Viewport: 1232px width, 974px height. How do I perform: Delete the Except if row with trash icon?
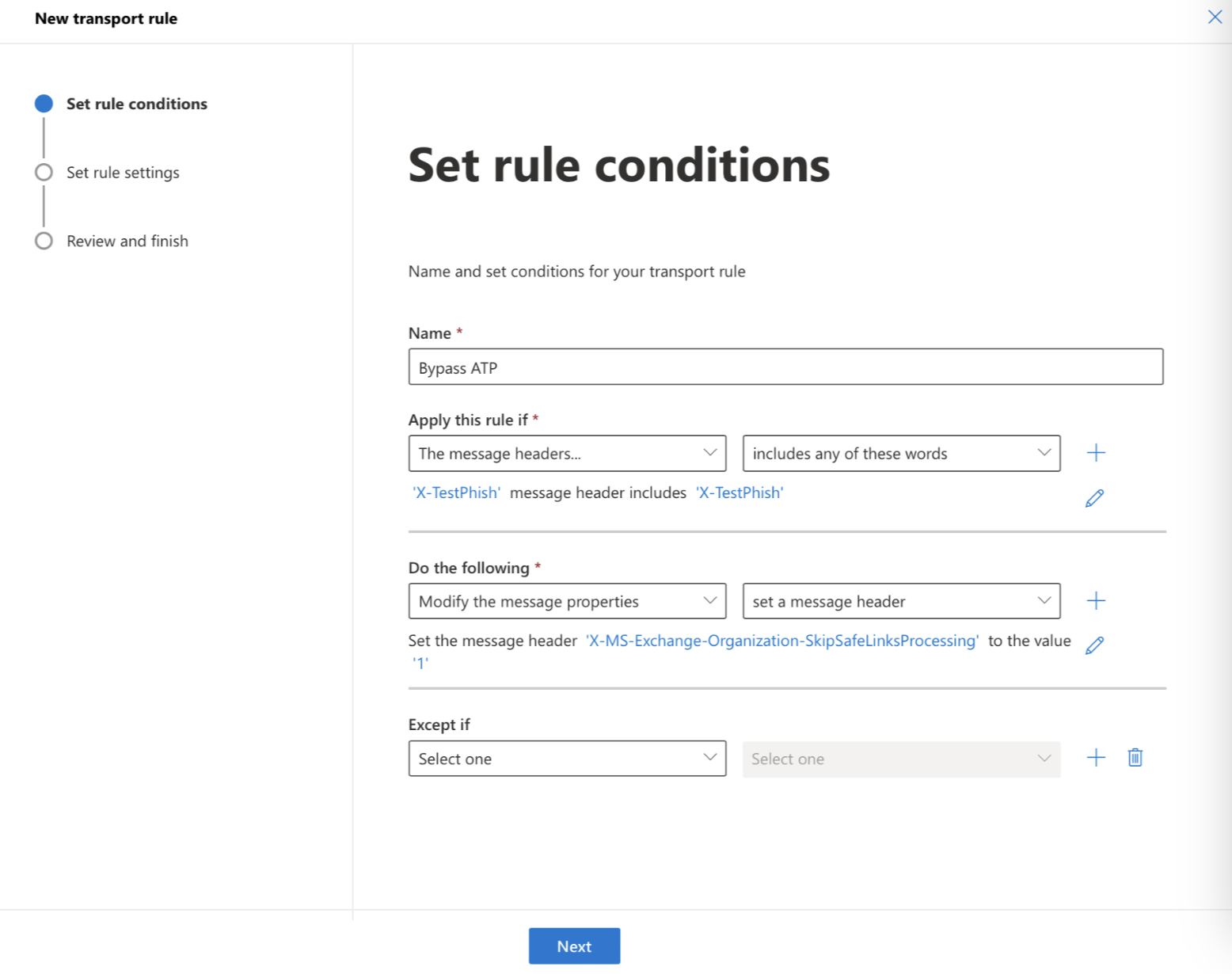[x=1135, y=758]
